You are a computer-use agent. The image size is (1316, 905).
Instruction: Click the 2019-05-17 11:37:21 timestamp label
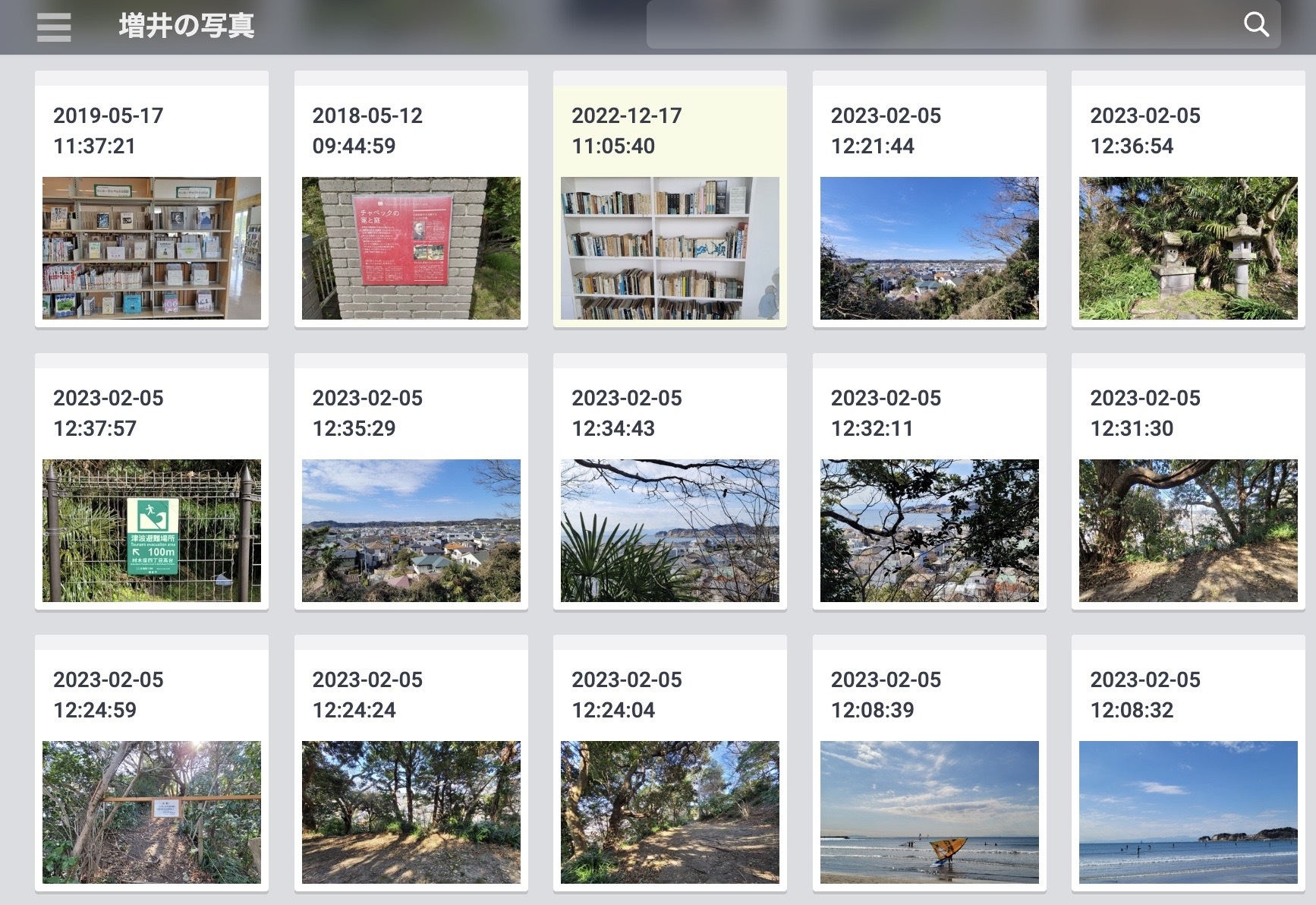click(109, 131)
